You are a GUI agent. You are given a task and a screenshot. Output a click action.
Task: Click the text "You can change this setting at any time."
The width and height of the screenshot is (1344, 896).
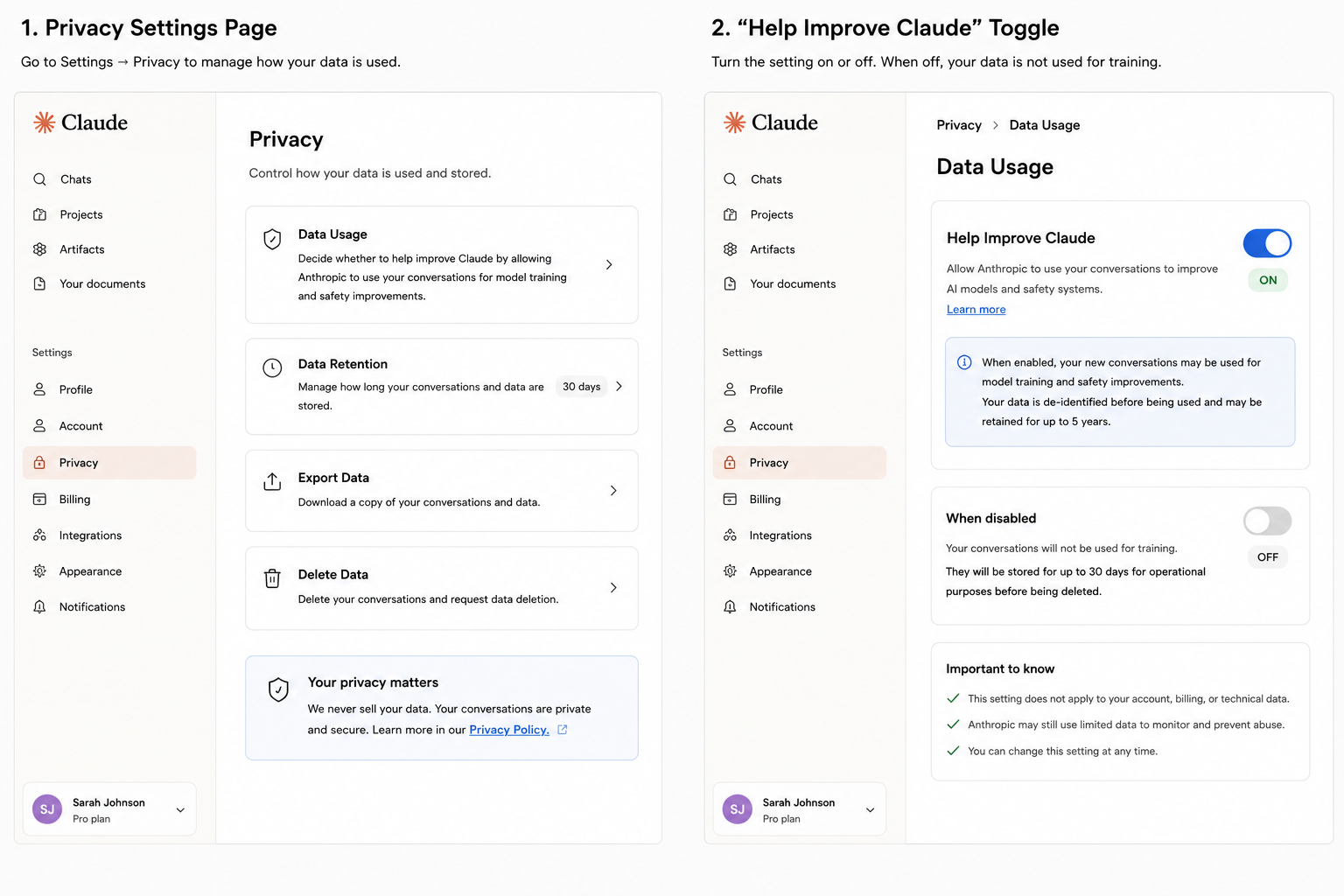pos(1062,751)
